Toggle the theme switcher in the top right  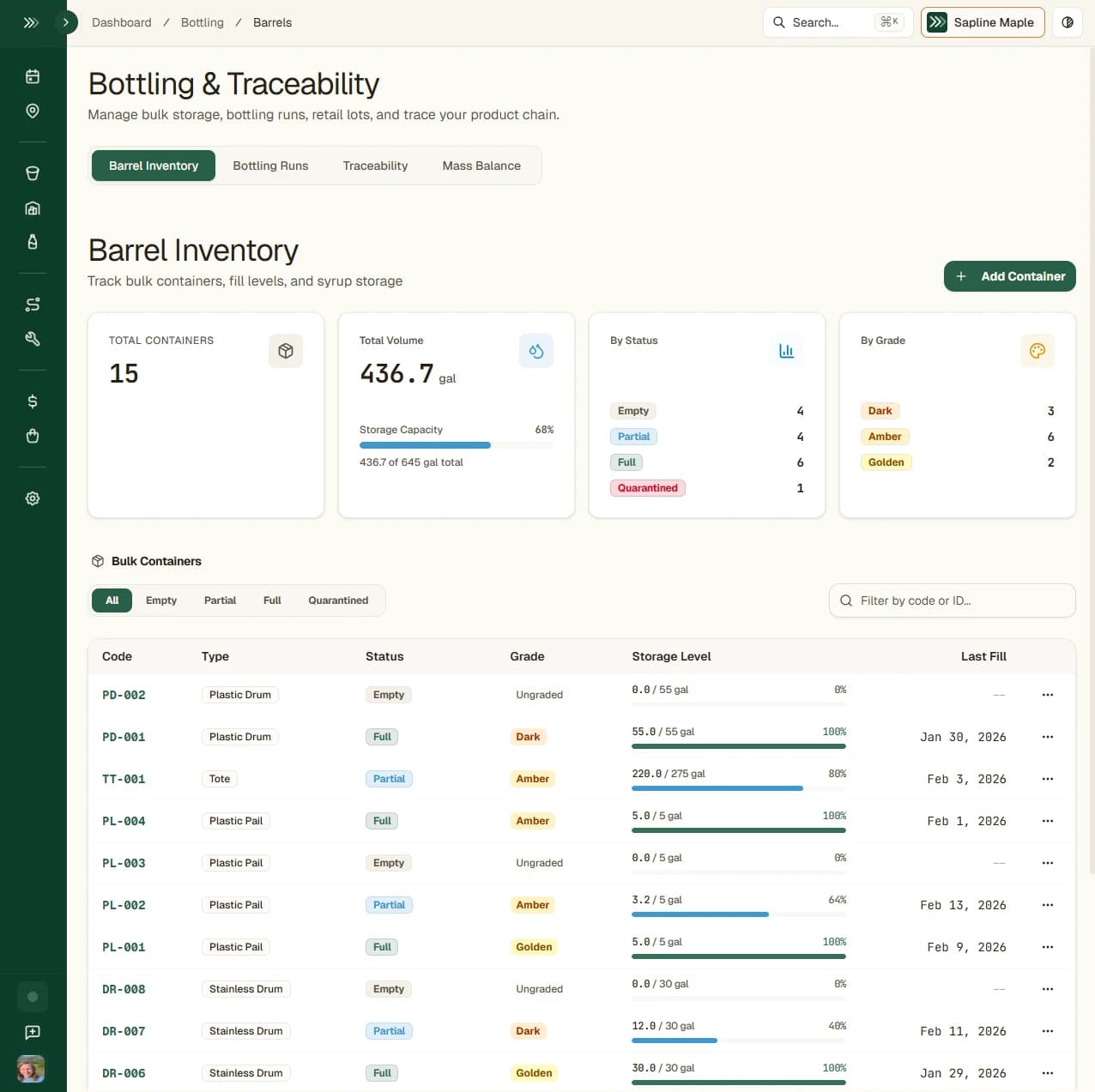(1067, 22)
